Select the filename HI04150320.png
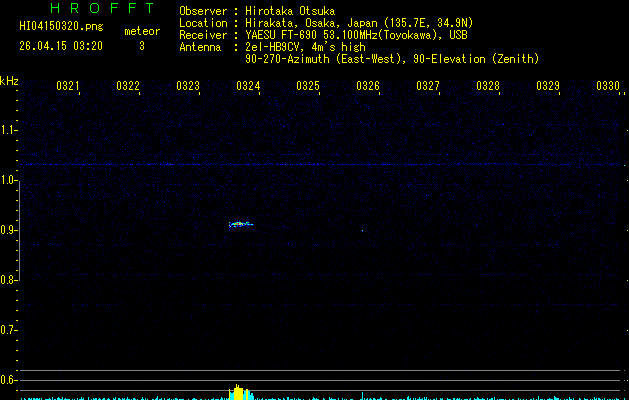 [61, 27]
